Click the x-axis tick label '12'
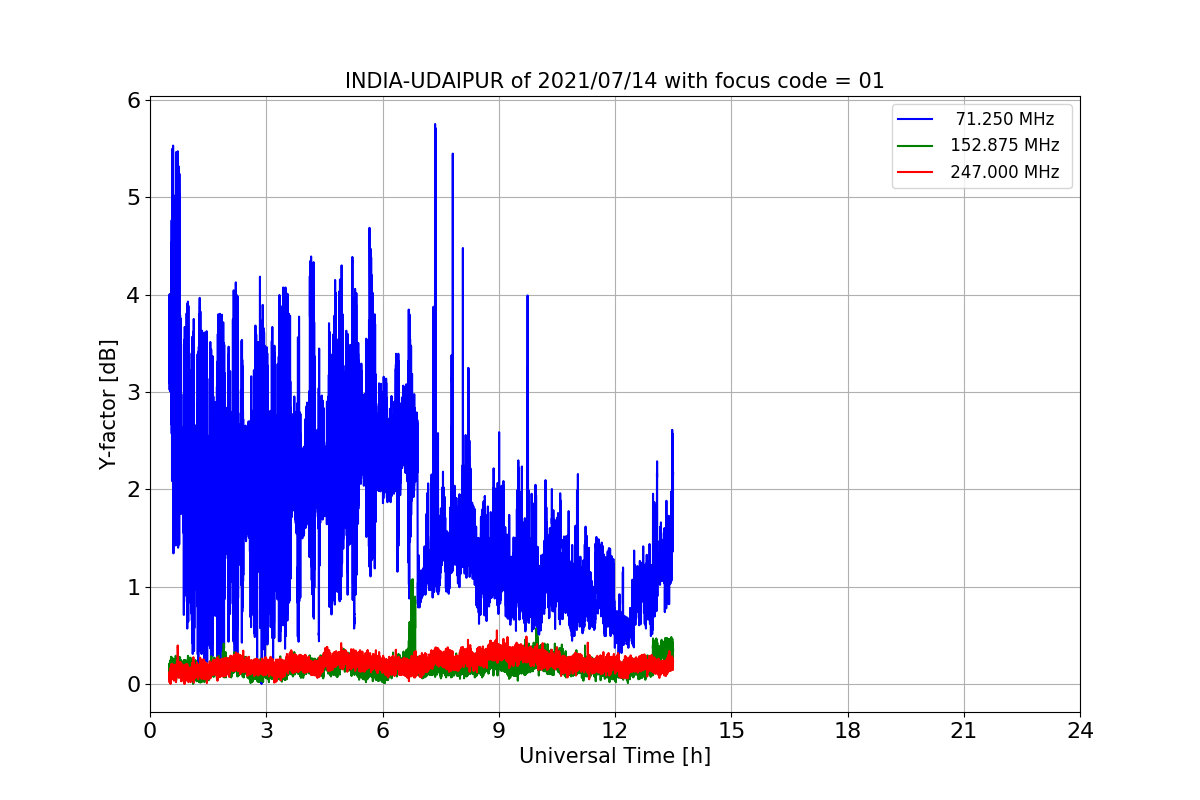 click(615, 730)
